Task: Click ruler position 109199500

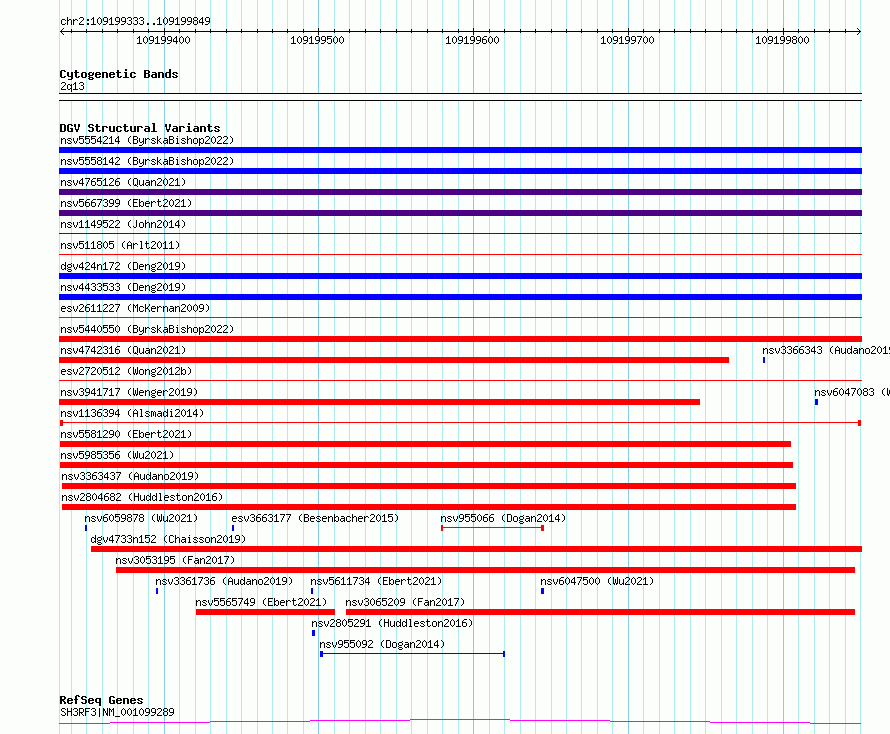Action: (x=317, y=40)
